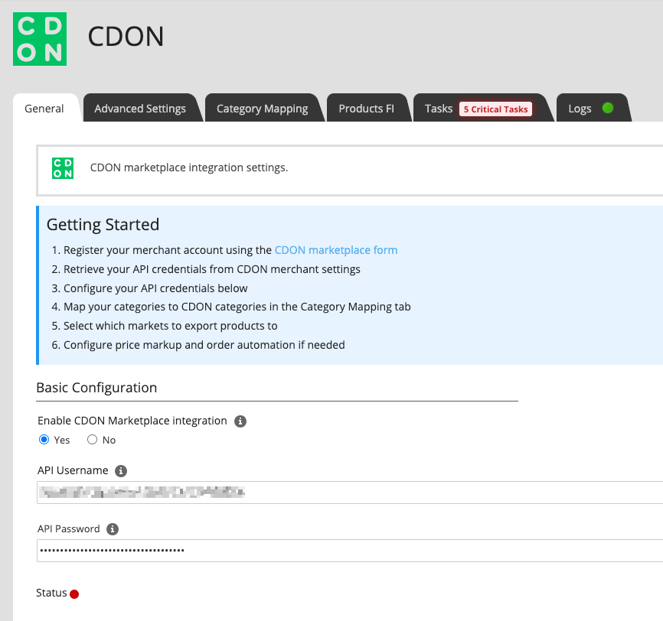The width and height of the screenshot is (663, 621).
Task: Click the info icon next to API Password
Action: pos(112,529)
